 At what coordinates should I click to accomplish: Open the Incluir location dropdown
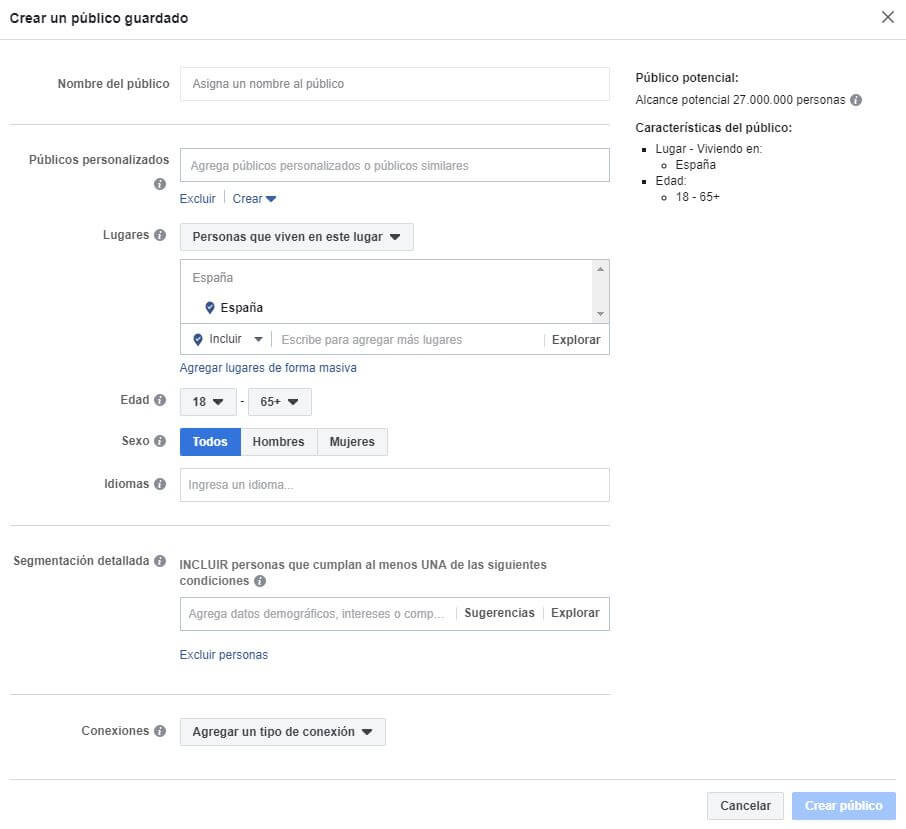228,340
